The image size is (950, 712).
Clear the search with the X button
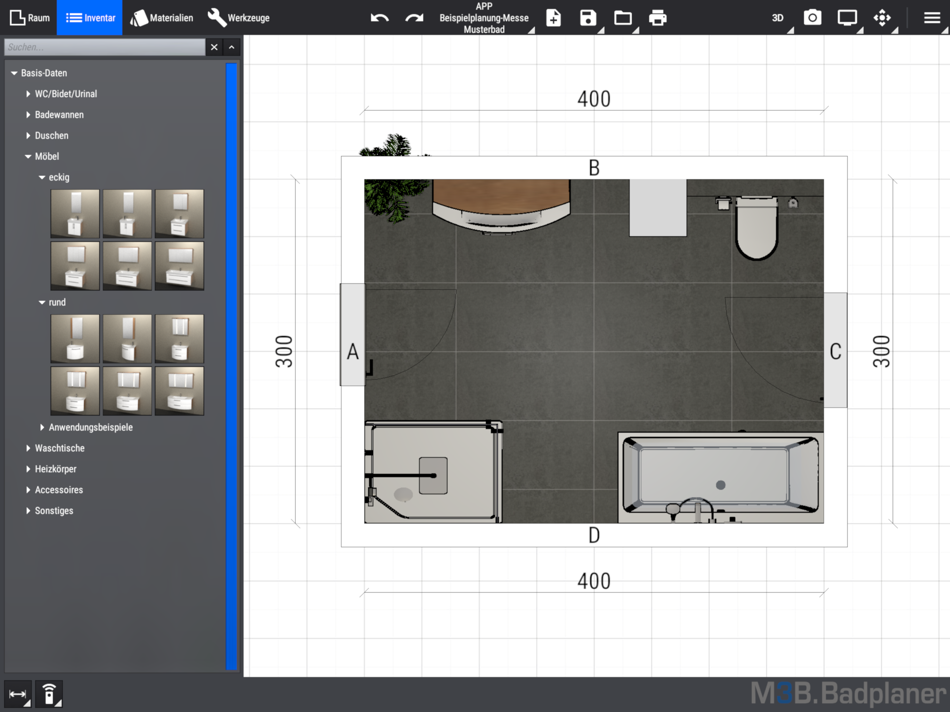[214, 47]
